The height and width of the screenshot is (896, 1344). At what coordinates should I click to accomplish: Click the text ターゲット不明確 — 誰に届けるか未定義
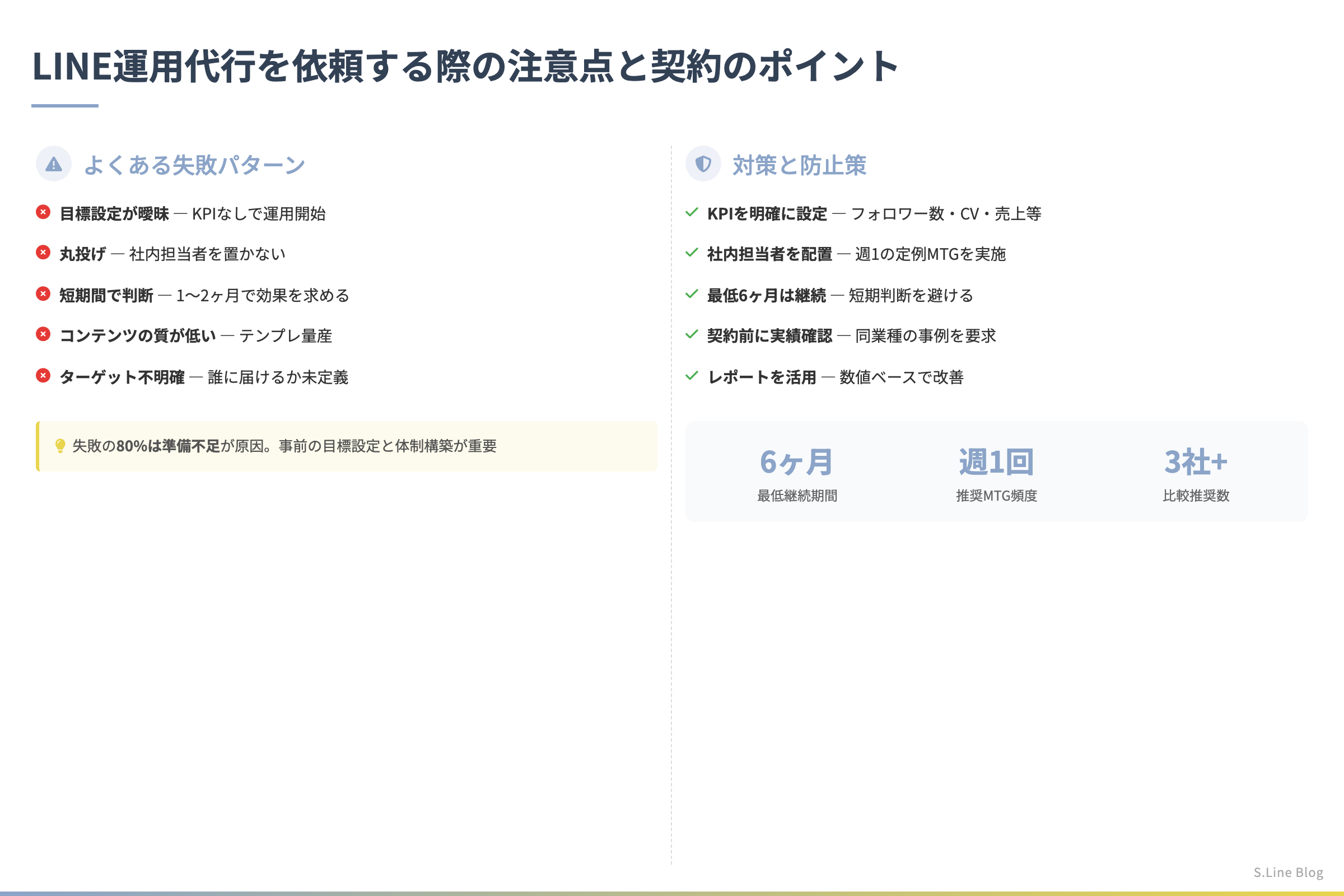204,377
